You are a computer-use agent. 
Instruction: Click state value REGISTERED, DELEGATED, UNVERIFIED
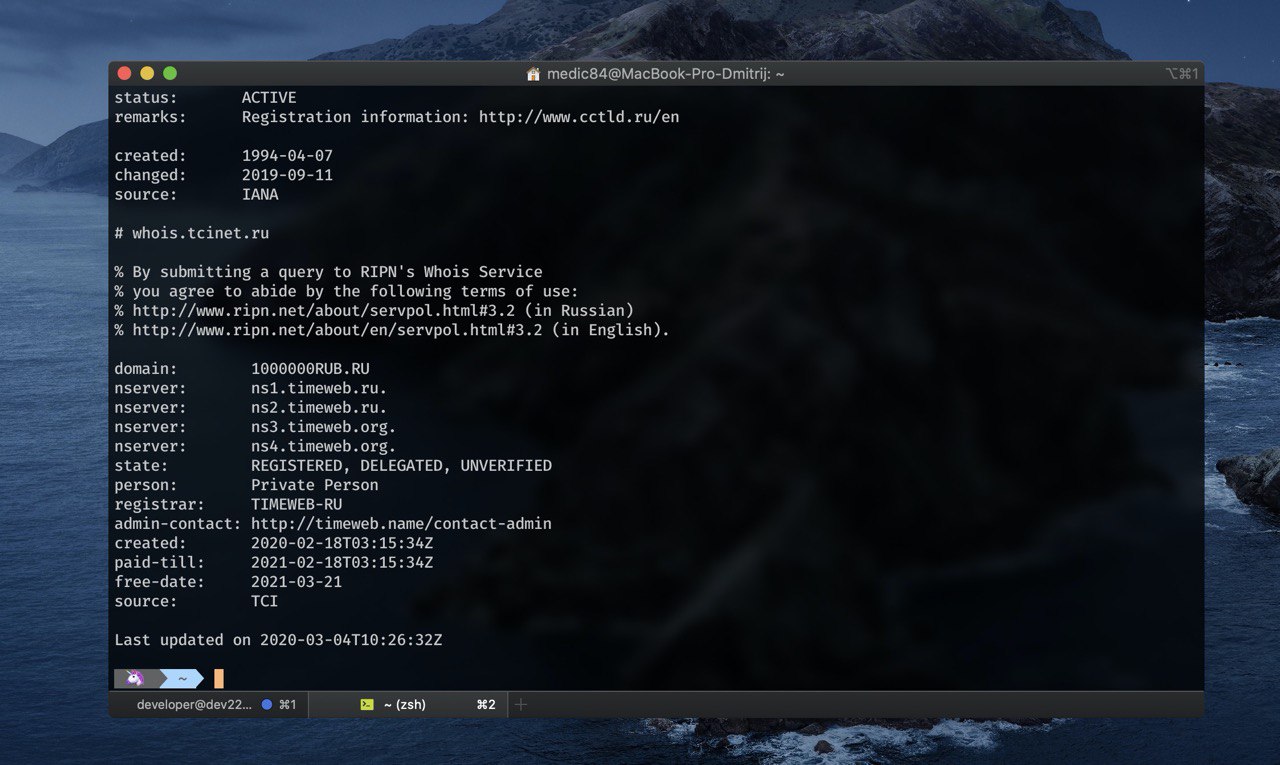(401, 466)
